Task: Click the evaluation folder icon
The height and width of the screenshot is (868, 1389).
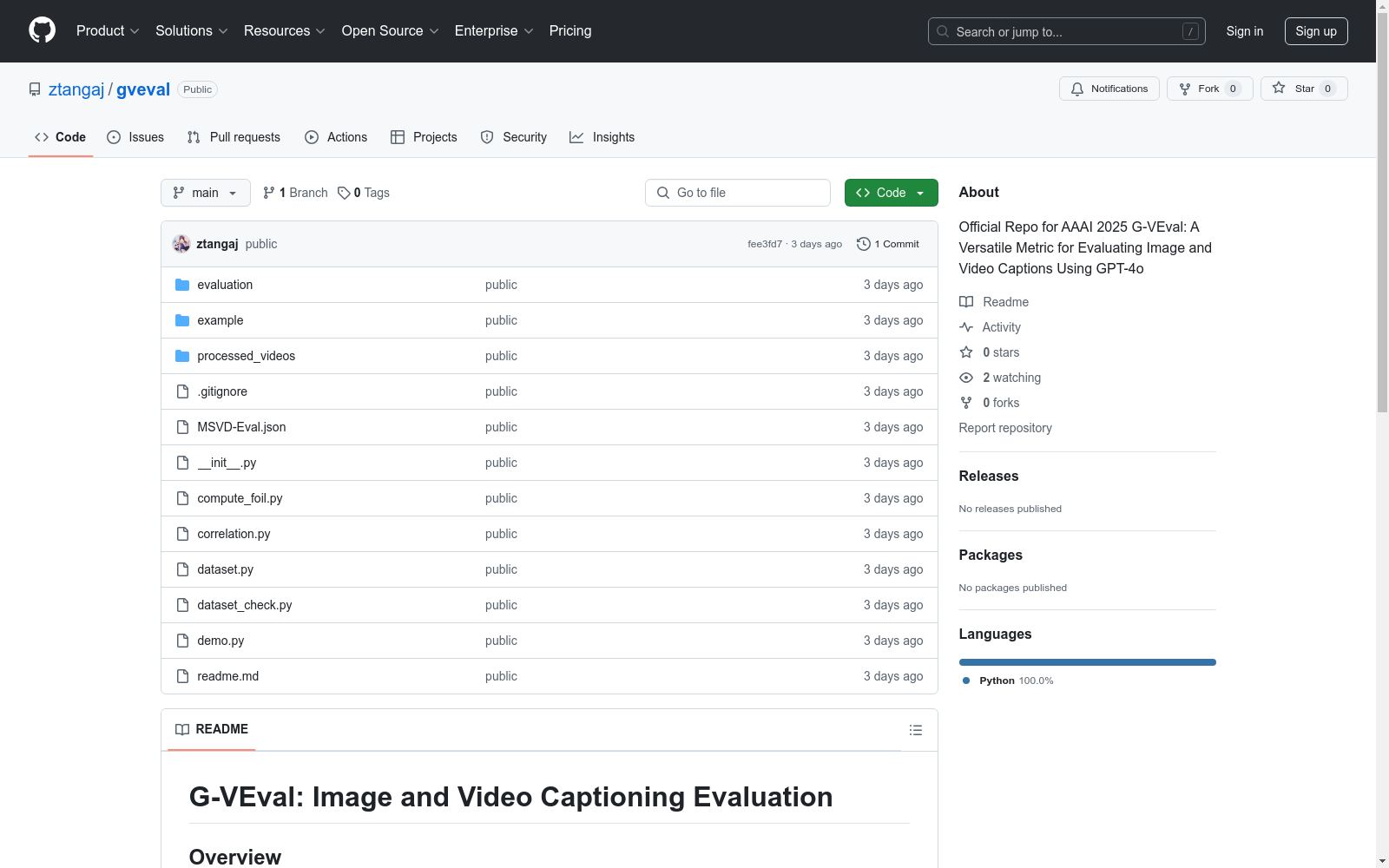Action: point(182,285)
